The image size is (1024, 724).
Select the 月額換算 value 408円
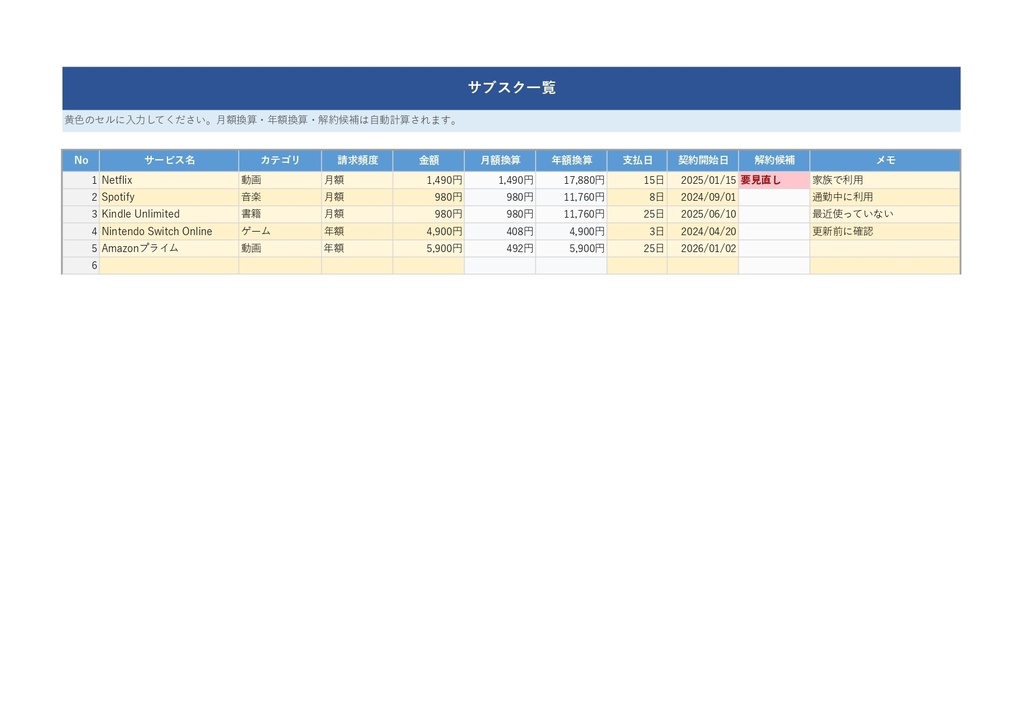click(500, 231)
